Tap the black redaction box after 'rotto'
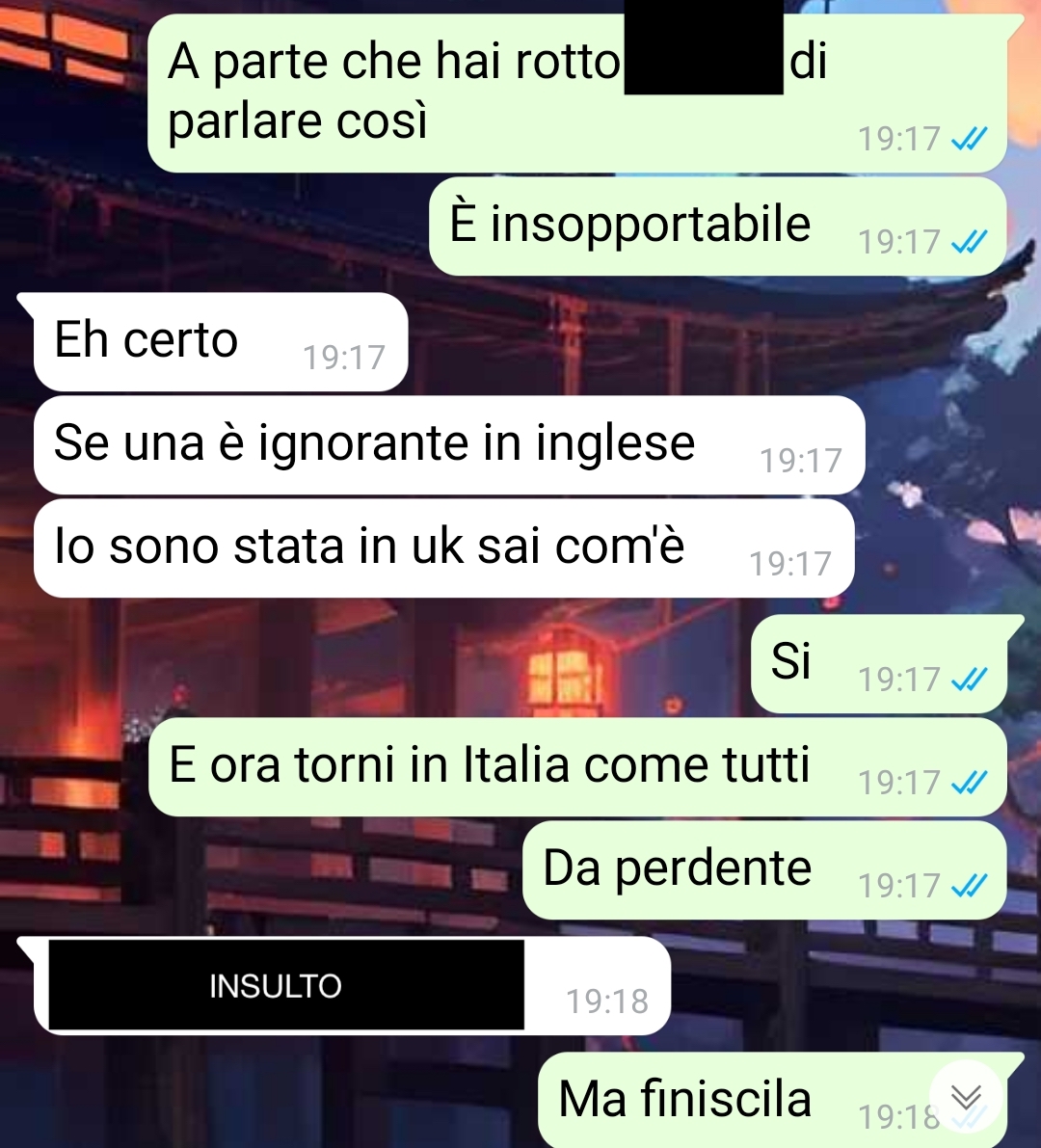1041x1148 pixels. (704, 47)
